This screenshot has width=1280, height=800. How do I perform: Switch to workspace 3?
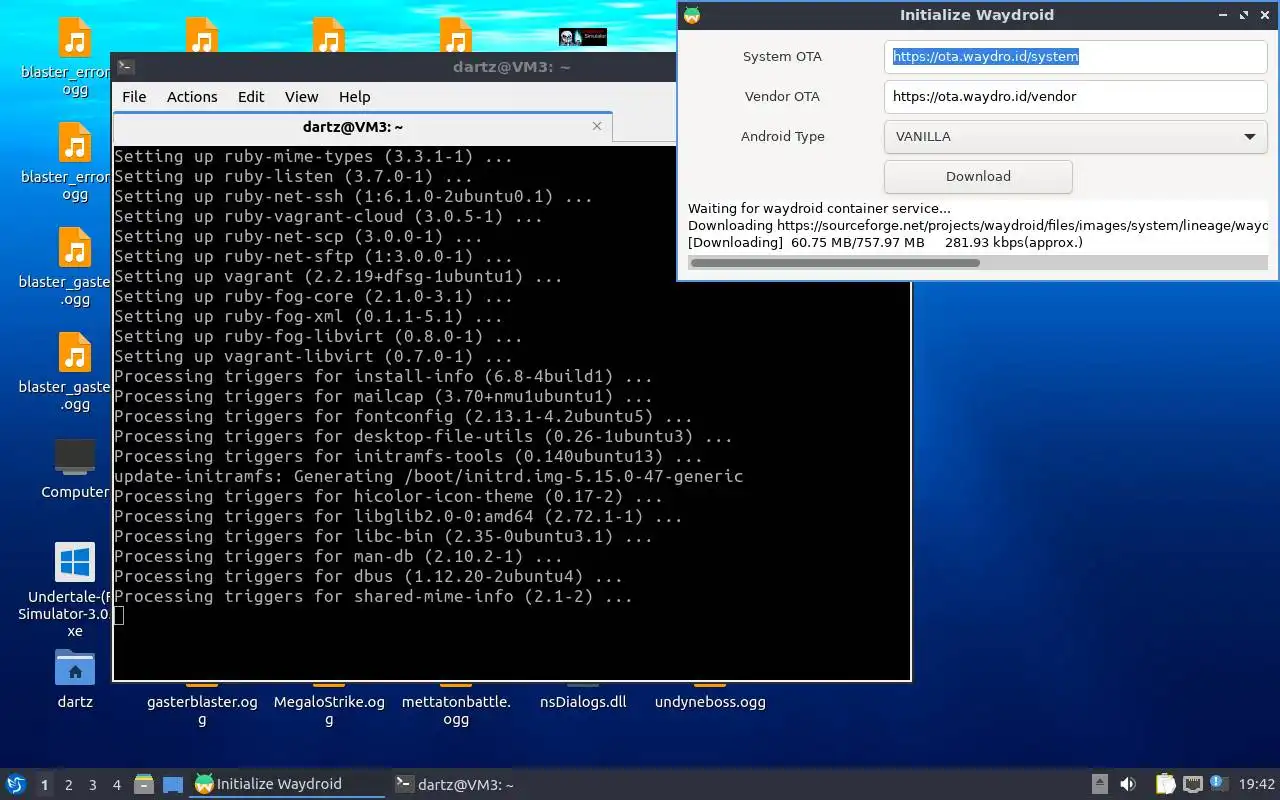pos(92,785)
